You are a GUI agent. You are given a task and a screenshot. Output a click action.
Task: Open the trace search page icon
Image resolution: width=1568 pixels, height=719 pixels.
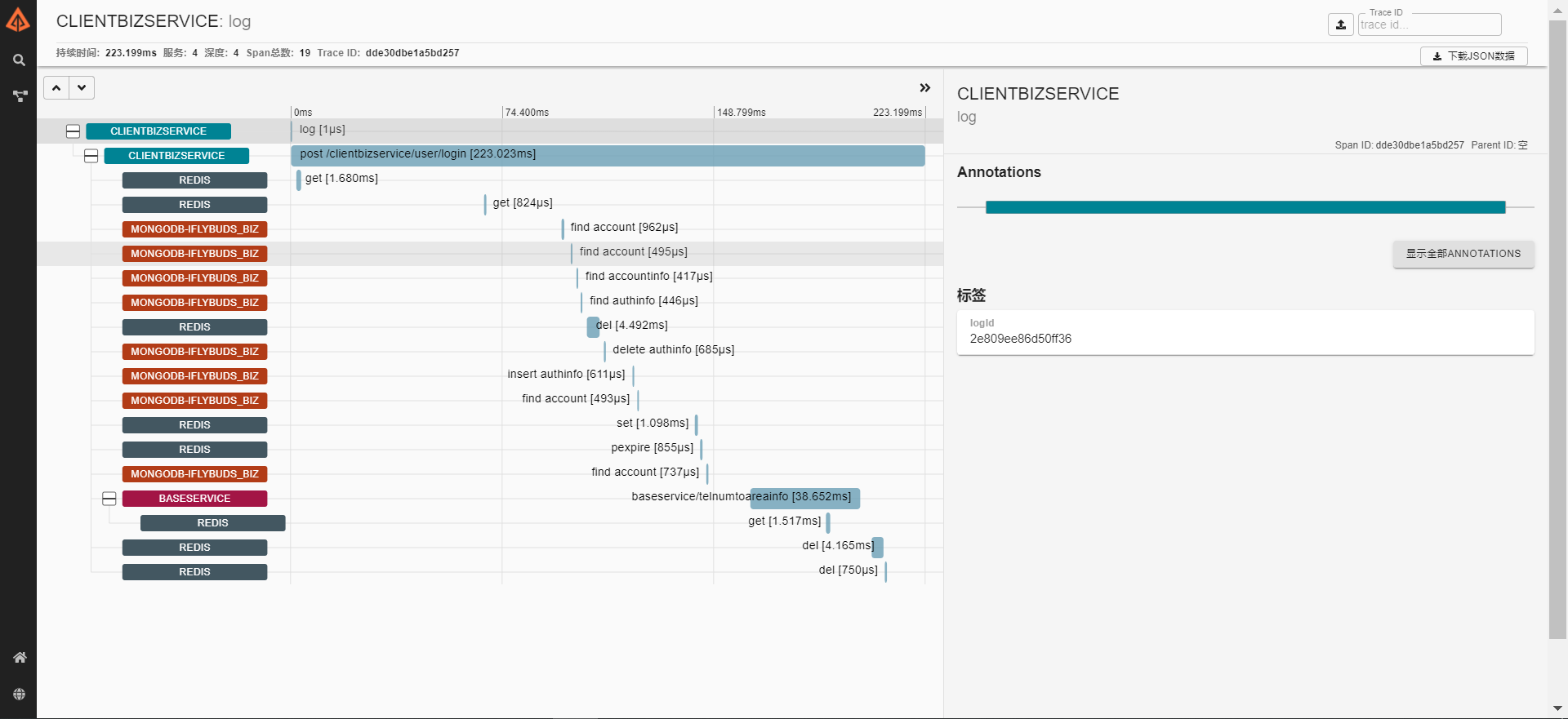19,60
